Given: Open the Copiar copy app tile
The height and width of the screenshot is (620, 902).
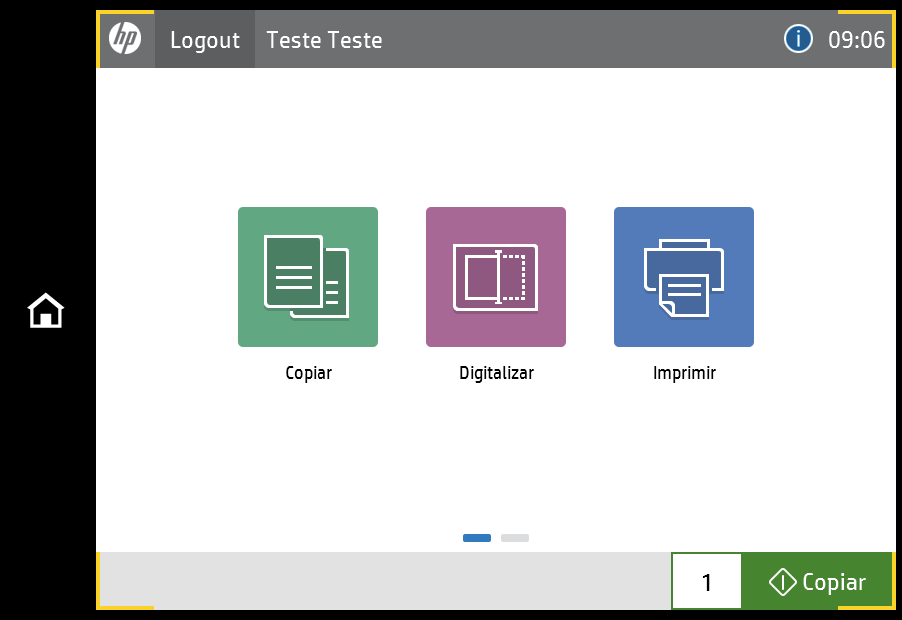Looking at the screenshot, I should pos(308,277).
